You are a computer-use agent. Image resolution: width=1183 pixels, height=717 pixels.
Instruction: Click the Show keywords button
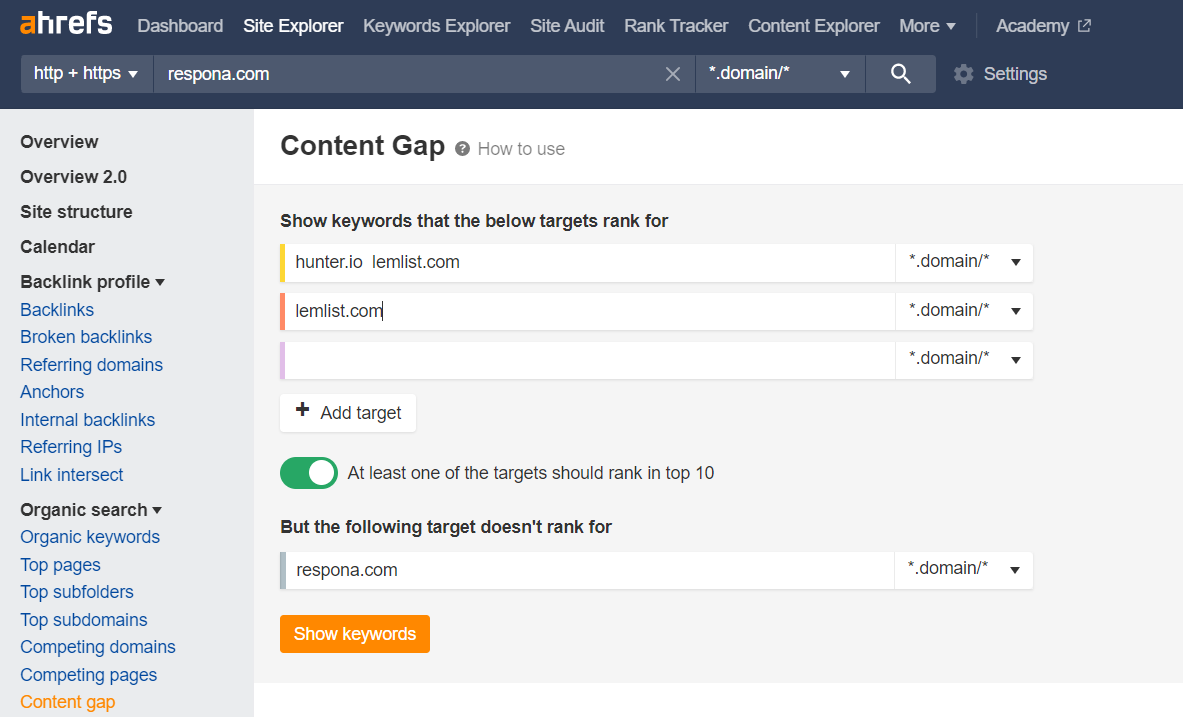pyautogui.click(x=355, y=634)
